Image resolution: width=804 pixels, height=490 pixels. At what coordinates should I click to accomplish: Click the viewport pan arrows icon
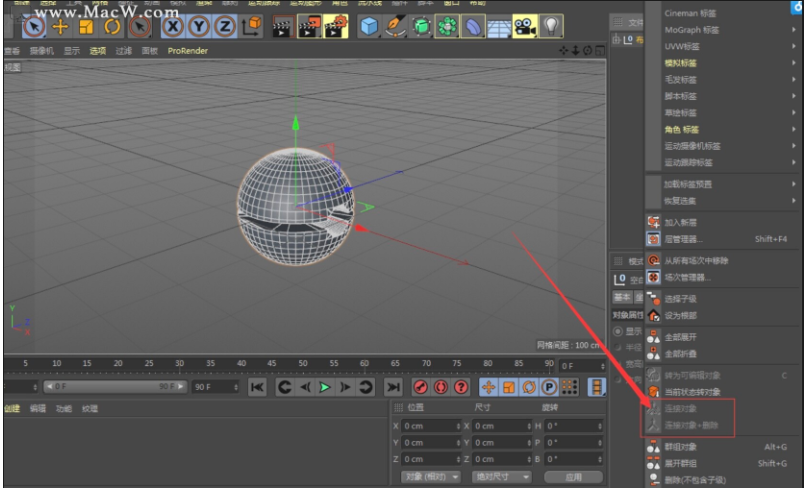tap(564, 50)
